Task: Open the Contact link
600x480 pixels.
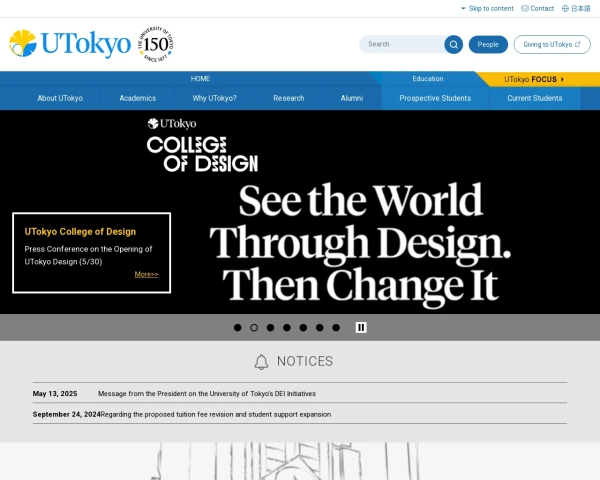Action: pyautogui.click(x=538, y=8)
